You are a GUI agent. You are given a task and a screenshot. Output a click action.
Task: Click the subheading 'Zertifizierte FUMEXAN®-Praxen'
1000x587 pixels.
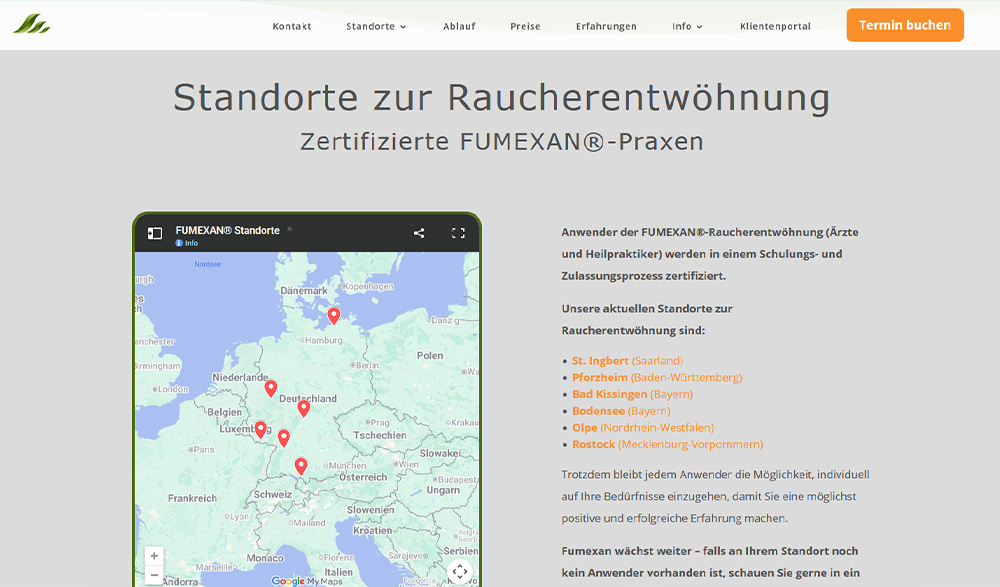click(x=502, y=142)
